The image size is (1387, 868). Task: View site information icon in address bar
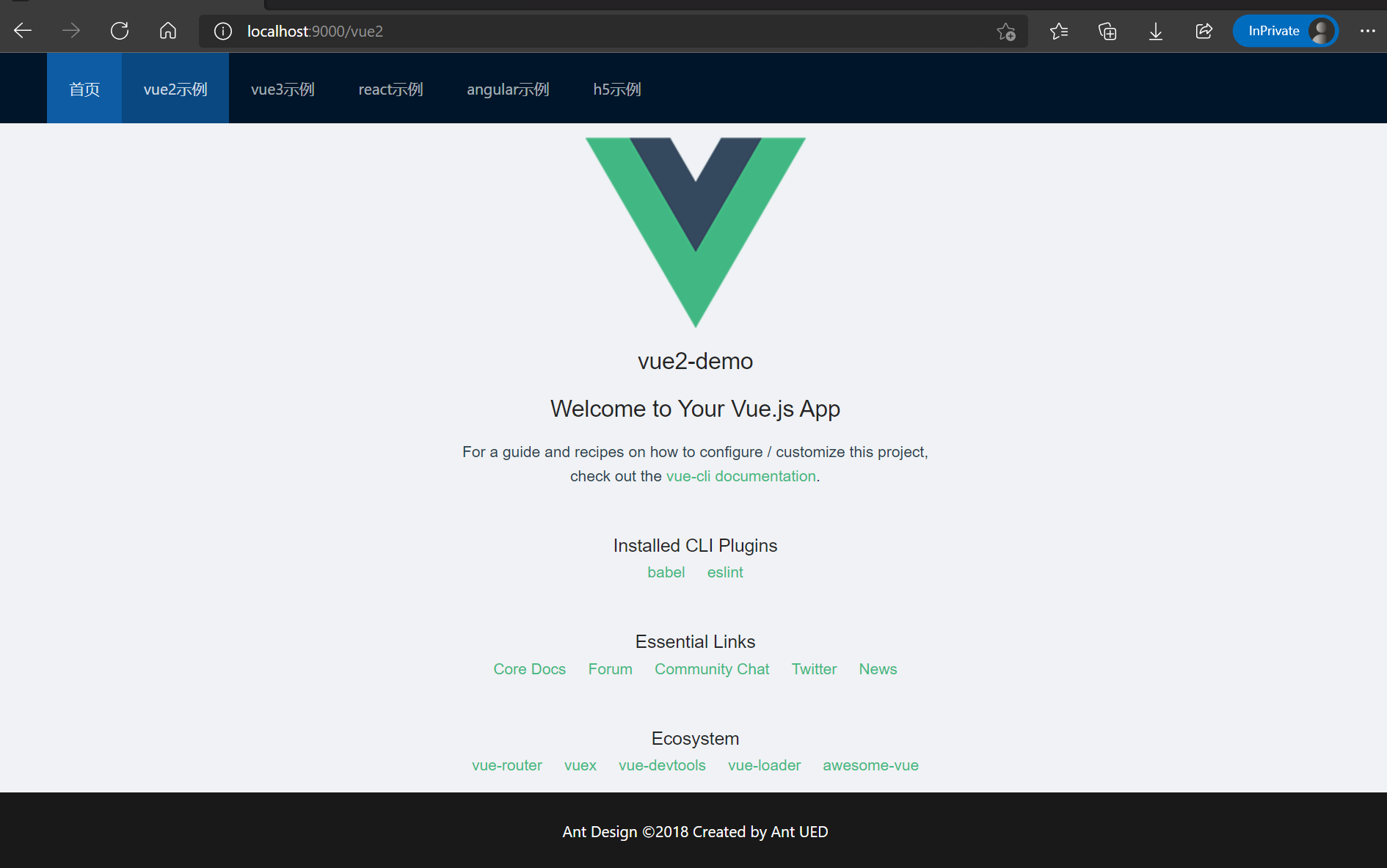pyautogui.click(x=223, y=32)
